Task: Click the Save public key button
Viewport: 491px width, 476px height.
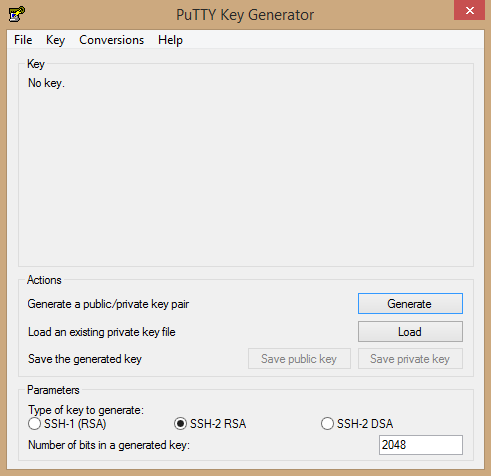Action: click(x=299, y=359)
